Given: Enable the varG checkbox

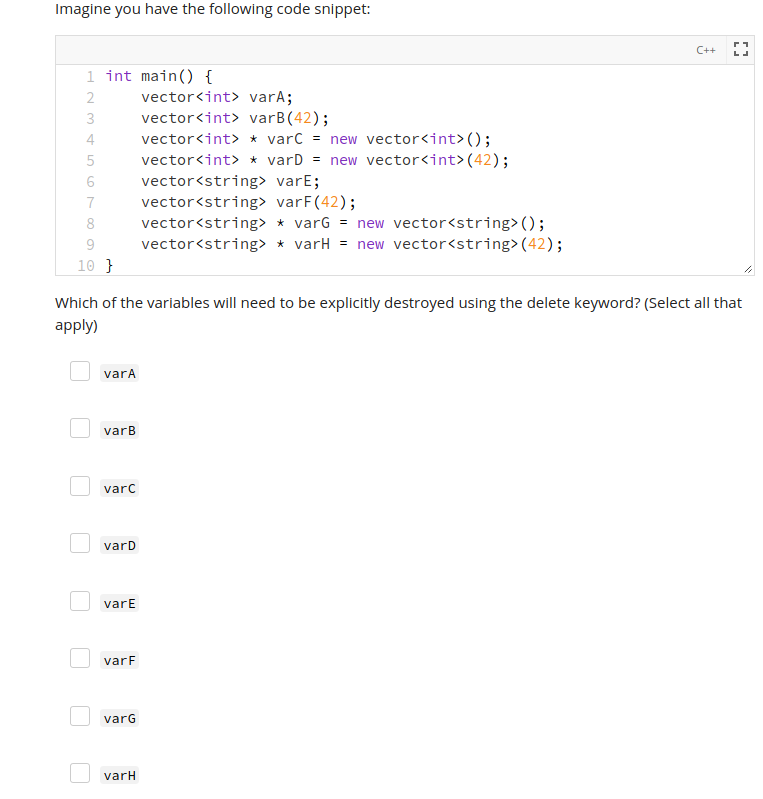Looking at the screenshot, I should pos(80,716).
